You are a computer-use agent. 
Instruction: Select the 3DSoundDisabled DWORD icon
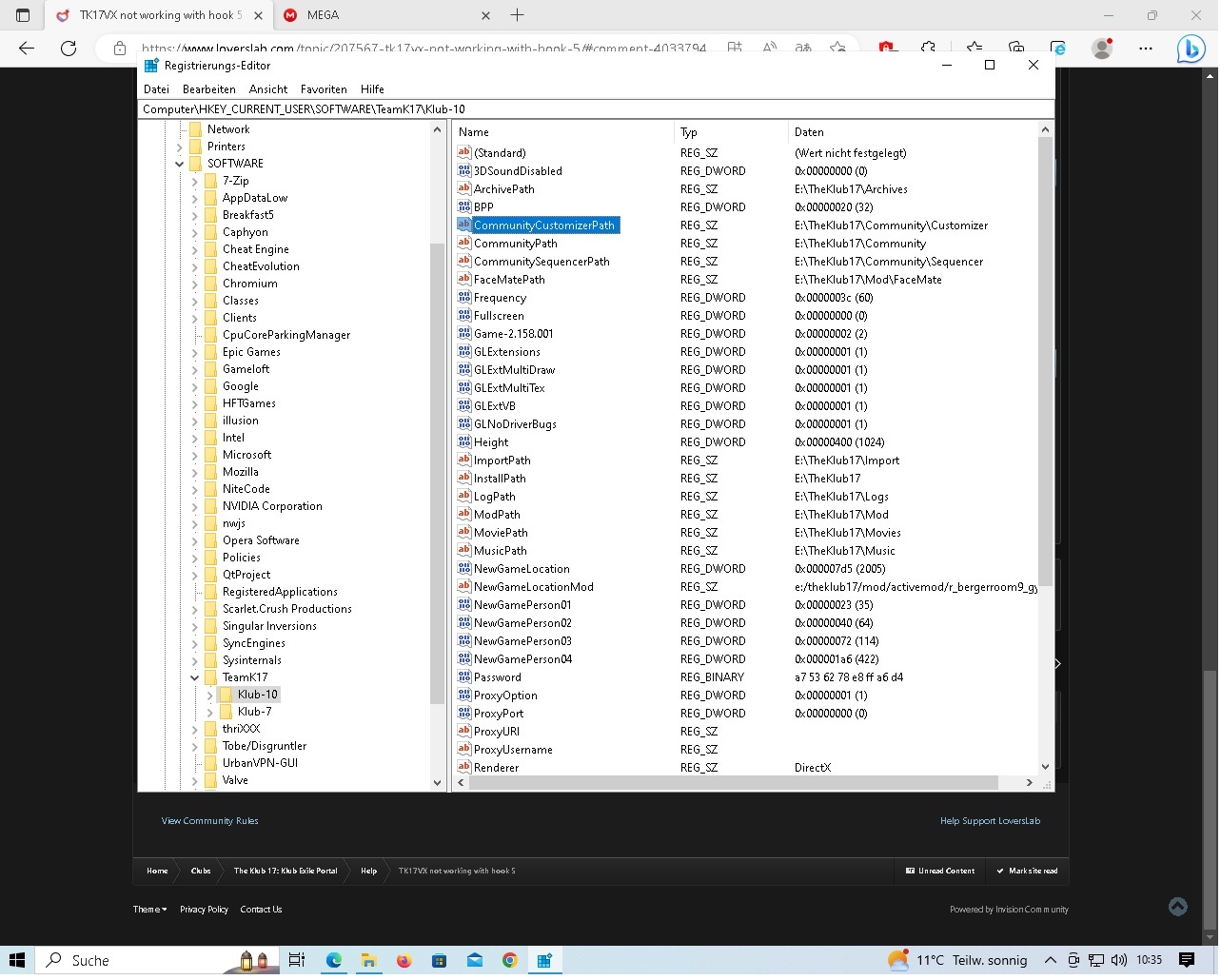click(x=464, y=170)
